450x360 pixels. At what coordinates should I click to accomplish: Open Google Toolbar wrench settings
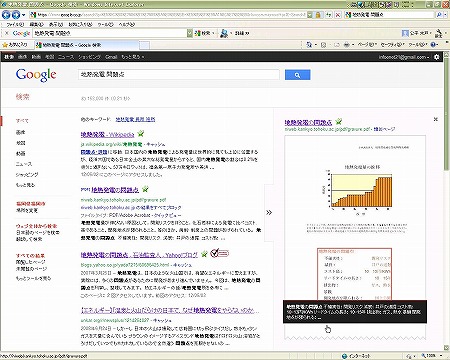(439, 33)
